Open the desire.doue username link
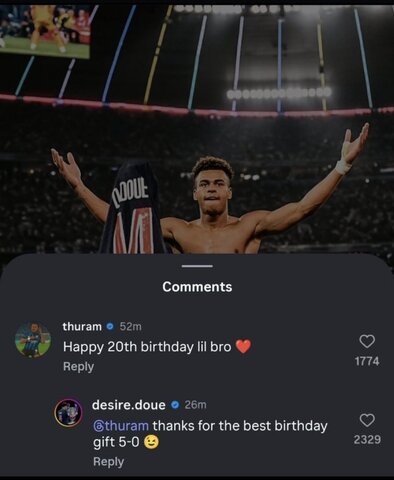 tap(129, 405)
